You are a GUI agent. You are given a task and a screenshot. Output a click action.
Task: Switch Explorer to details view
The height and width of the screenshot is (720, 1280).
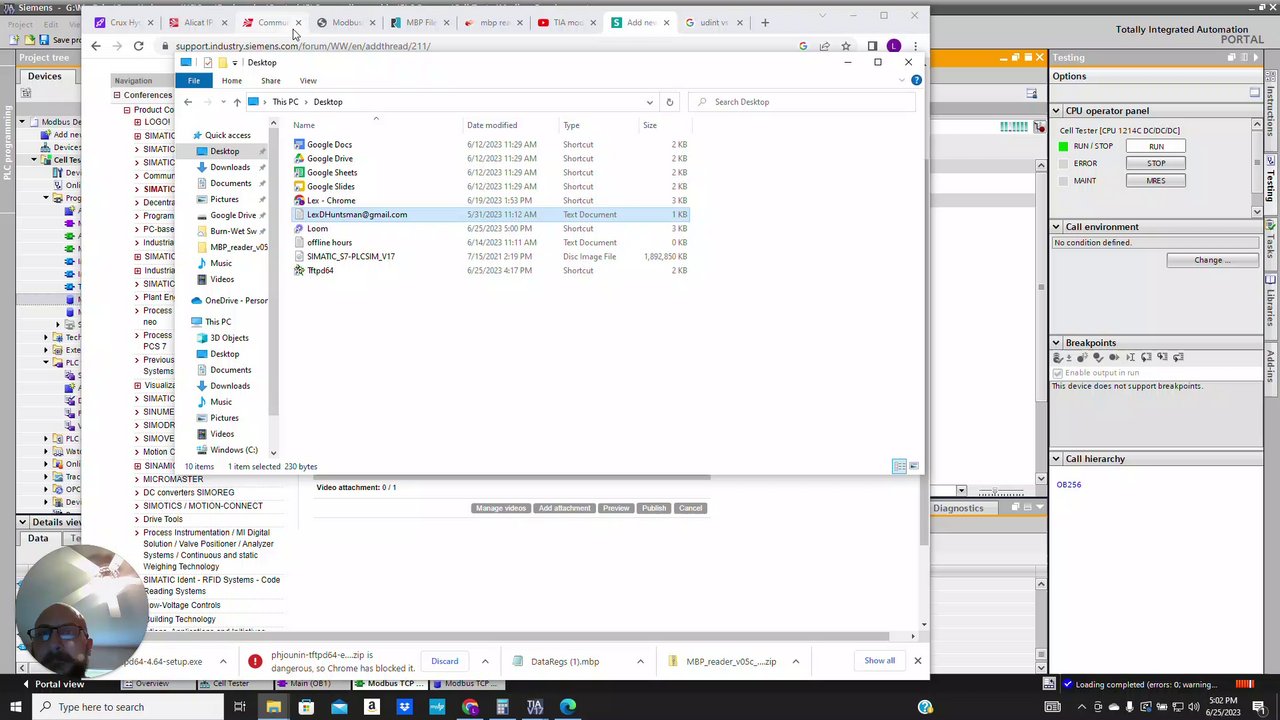[x=899, y=467]
